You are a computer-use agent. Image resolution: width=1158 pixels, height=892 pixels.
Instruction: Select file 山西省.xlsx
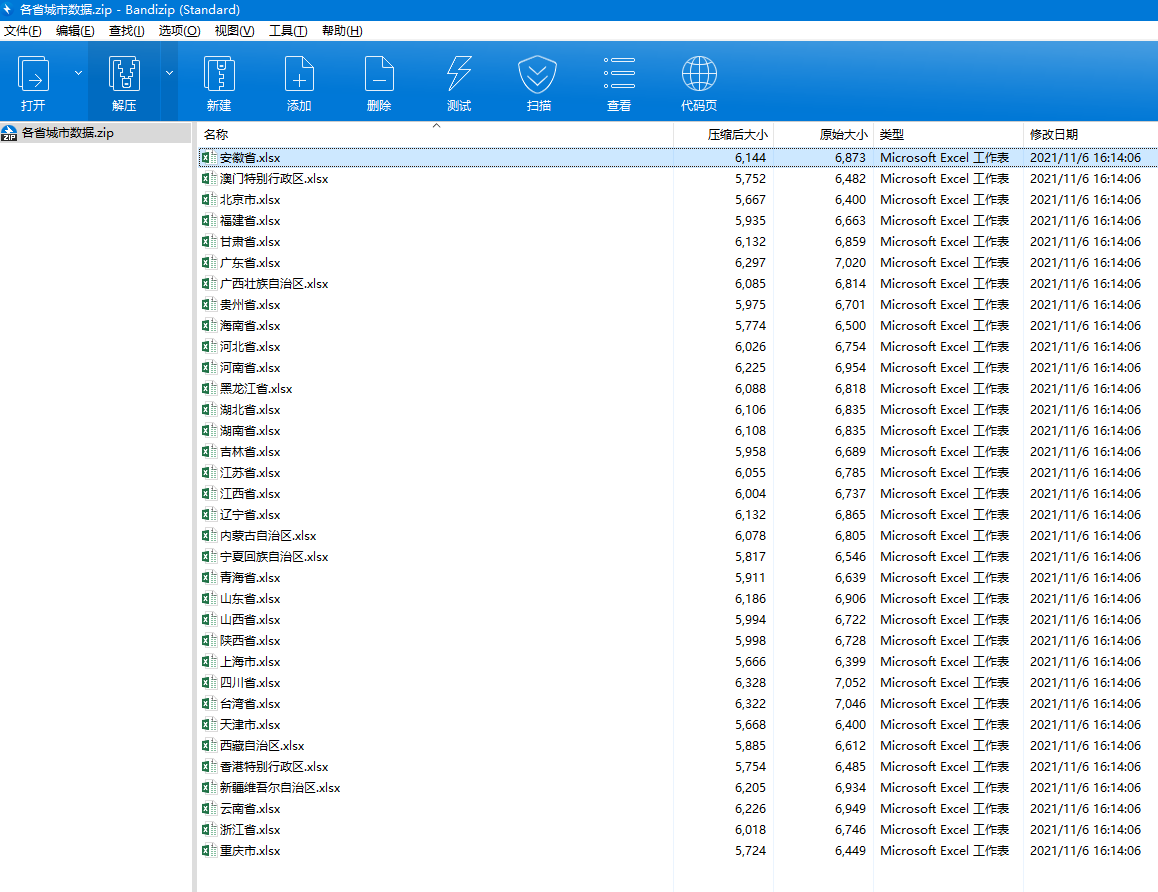pos(250,620)
